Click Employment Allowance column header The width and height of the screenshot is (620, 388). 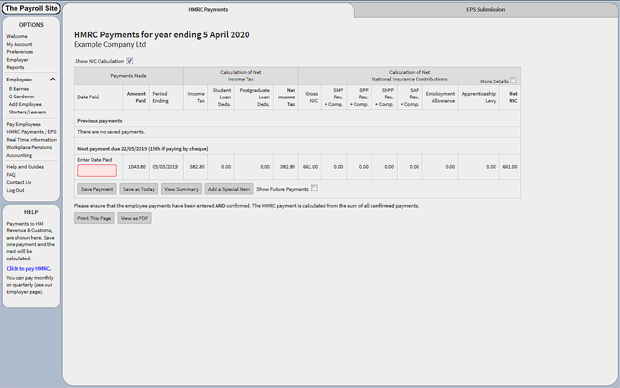[x=440, y=97]
